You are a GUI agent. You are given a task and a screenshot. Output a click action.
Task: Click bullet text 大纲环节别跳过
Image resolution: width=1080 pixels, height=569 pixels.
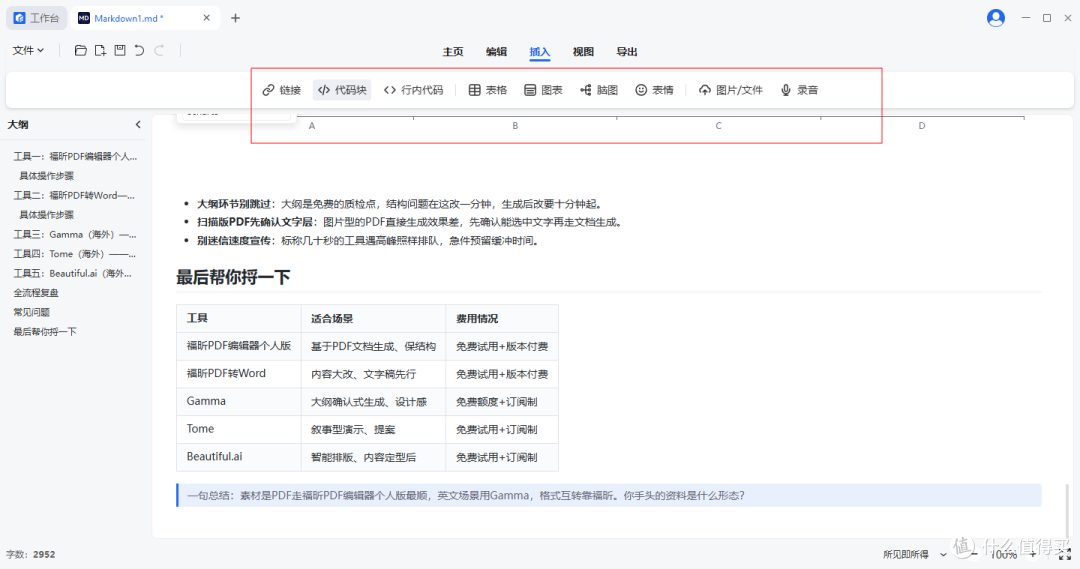click(x=235, y=204)
